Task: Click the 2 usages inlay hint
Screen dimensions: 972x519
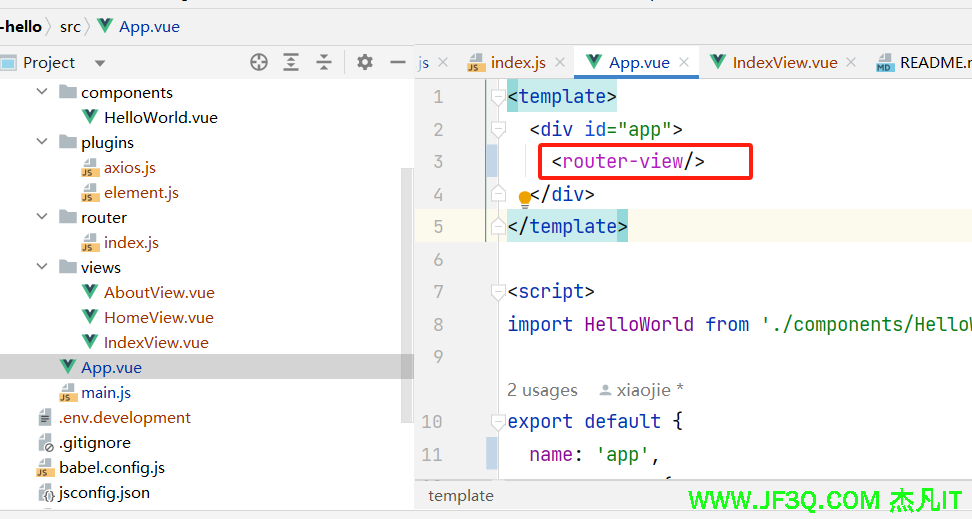Action: click(x=542, y=390)
